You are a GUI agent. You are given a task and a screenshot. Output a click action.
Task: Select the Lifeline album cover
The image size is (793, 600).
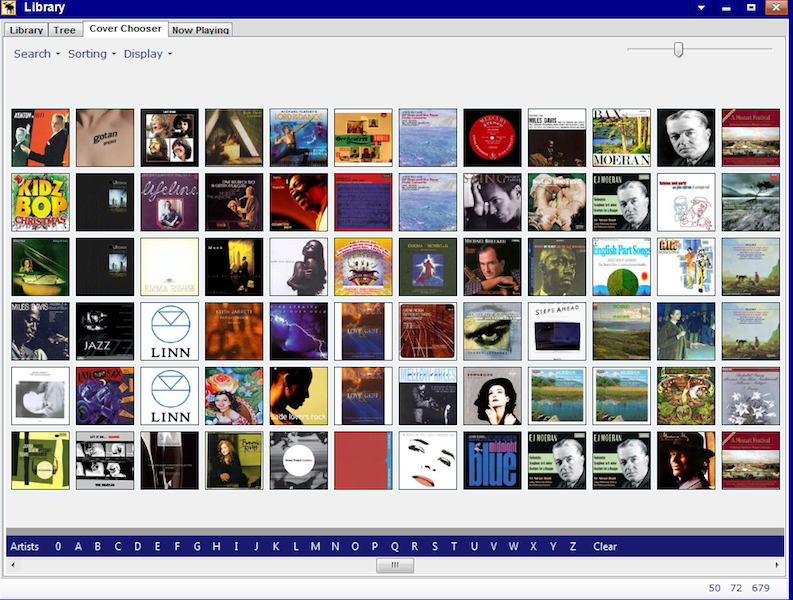169,202
